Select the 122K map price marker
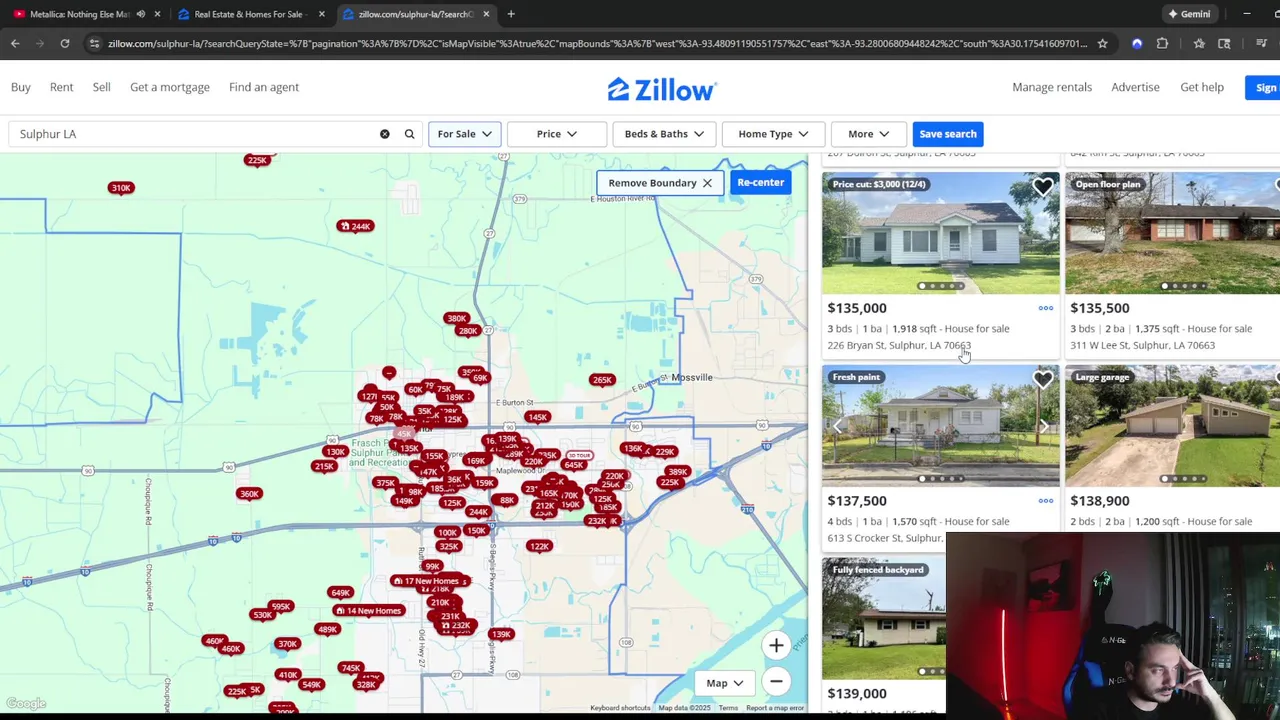 (540, 546)
